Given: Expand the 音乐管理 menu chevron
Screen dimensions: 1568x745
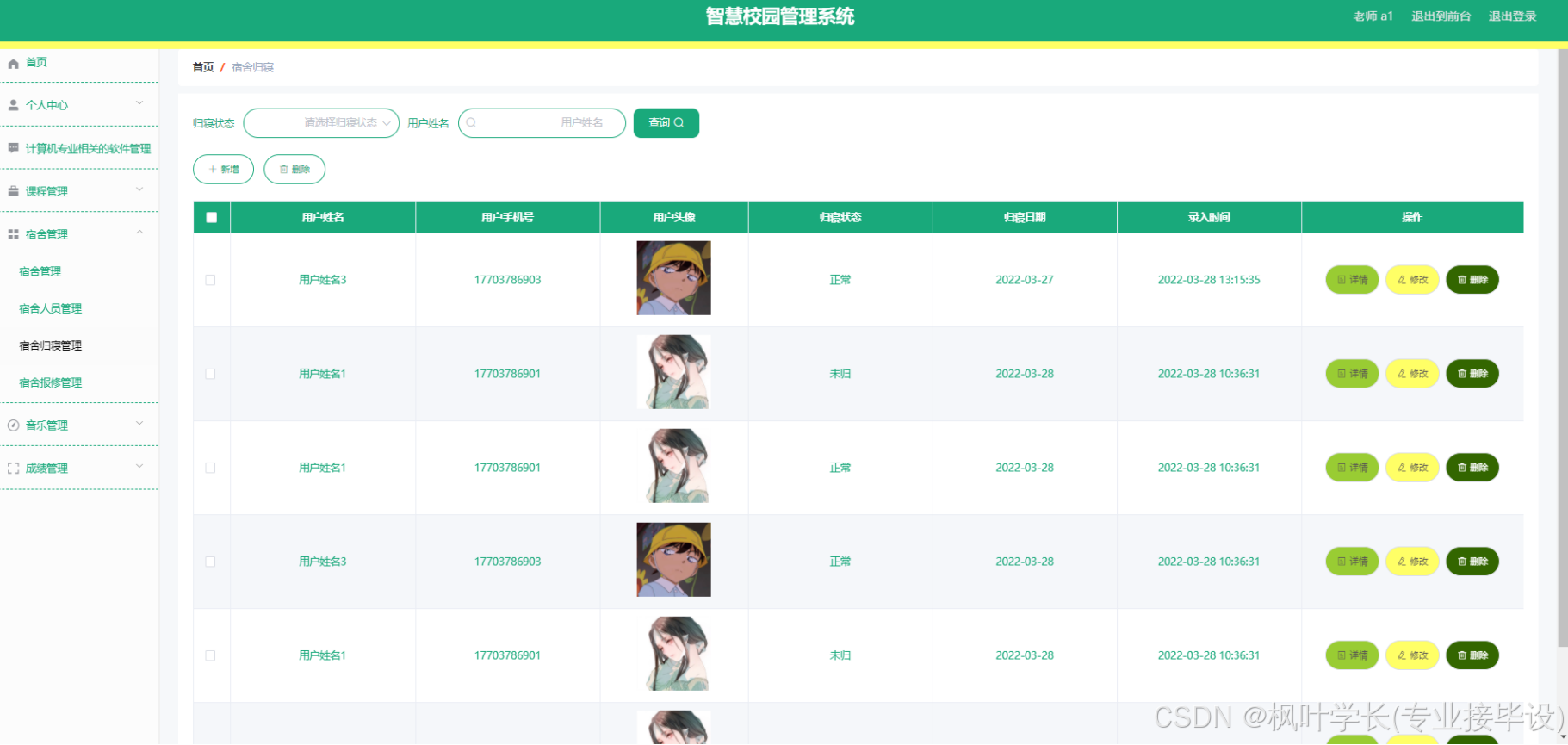Looking at the screenshot, I should tap(139, 424).
